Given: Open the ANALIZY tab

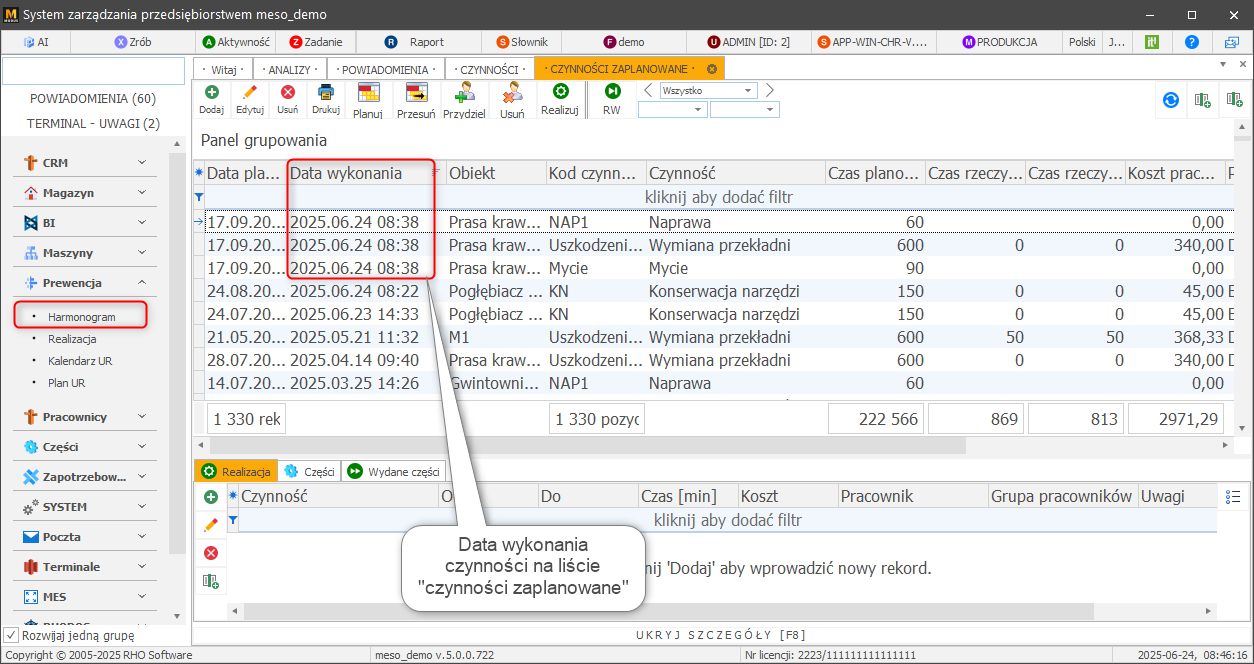Looking at the screenshot, I should (289, 69).
